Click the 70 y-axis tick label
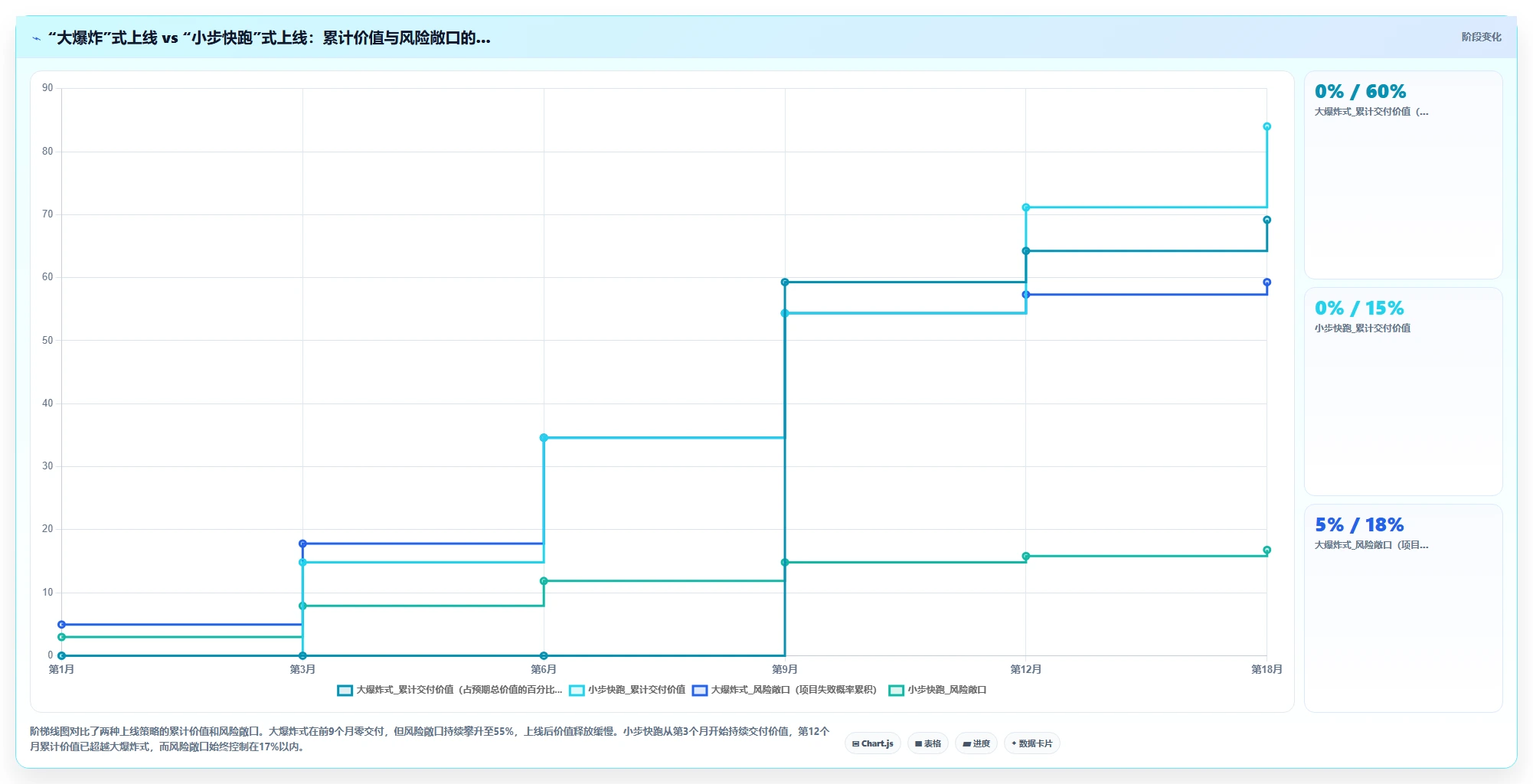This screenshot has width=1533, height=784. pos(47,214)
